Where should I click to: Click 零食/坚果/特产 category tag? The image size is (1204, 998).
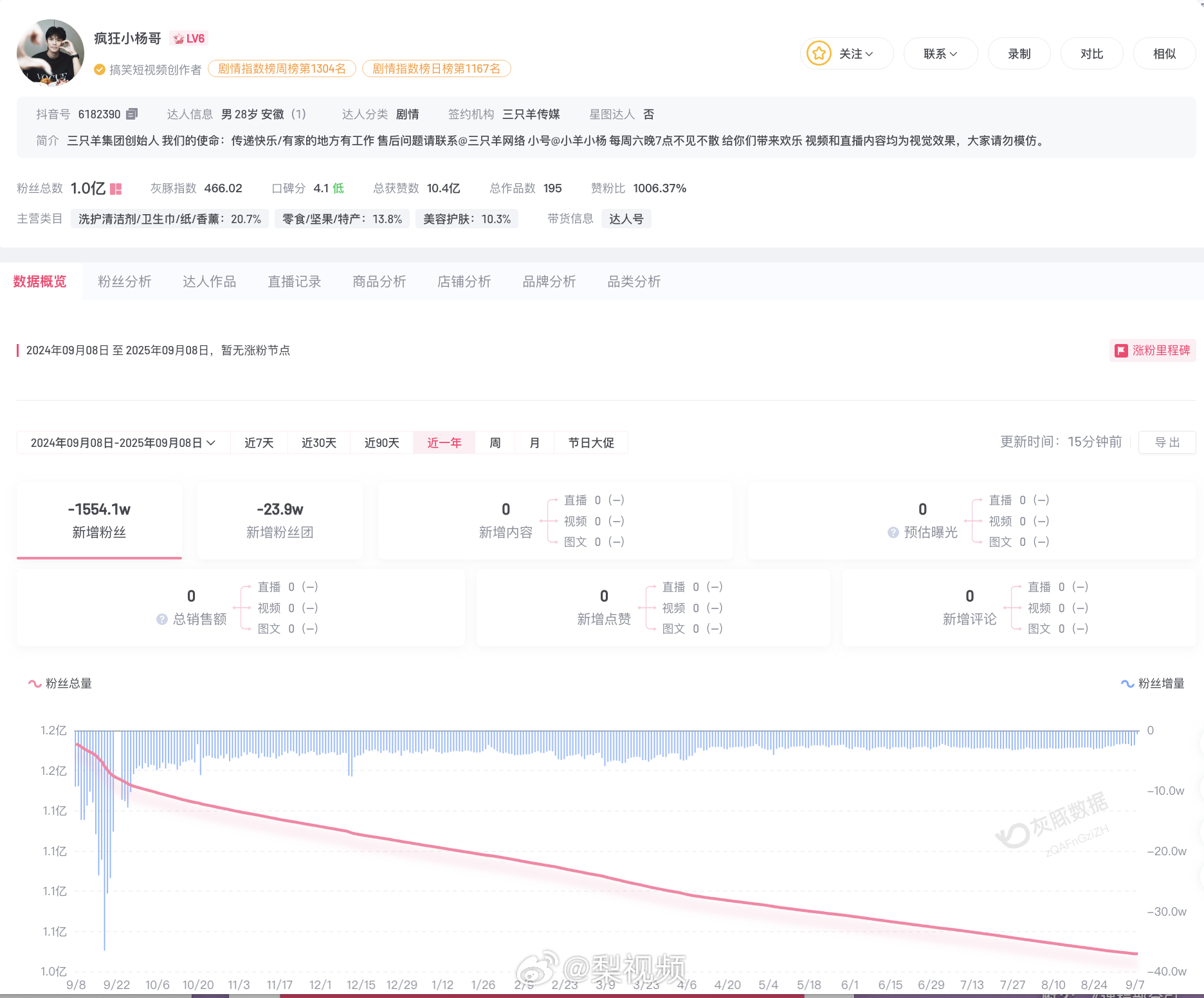pyautogui.click(x=342, y=219)
